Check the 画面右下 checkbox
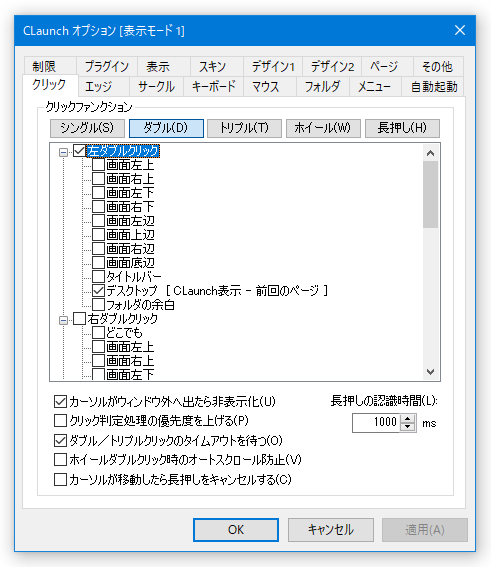 (x=98, y=206)
